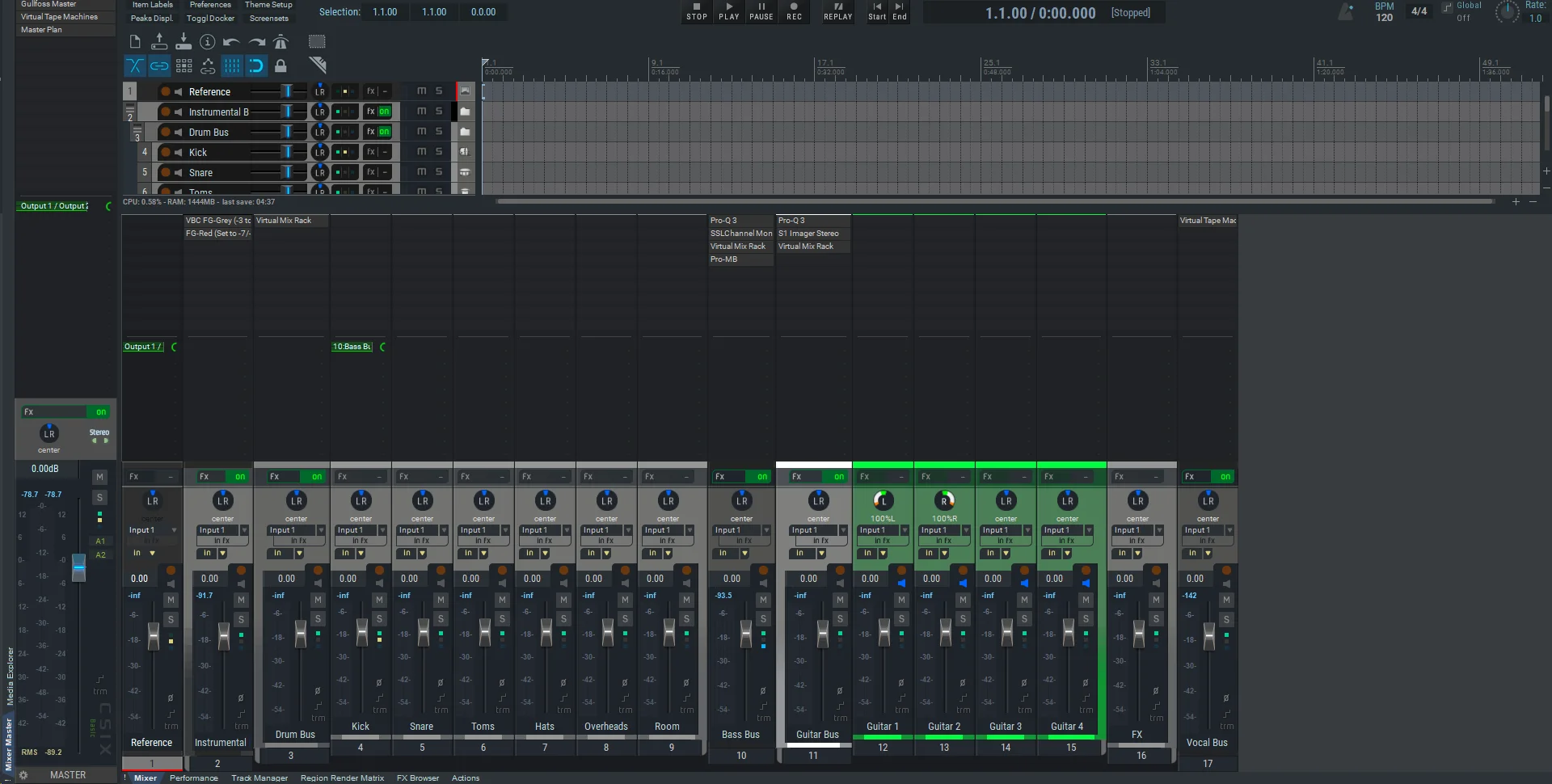Toggle FX on for Instrumental mixer strip
1552x784 pixels.
pyautogui.click(x=240, y=477)
